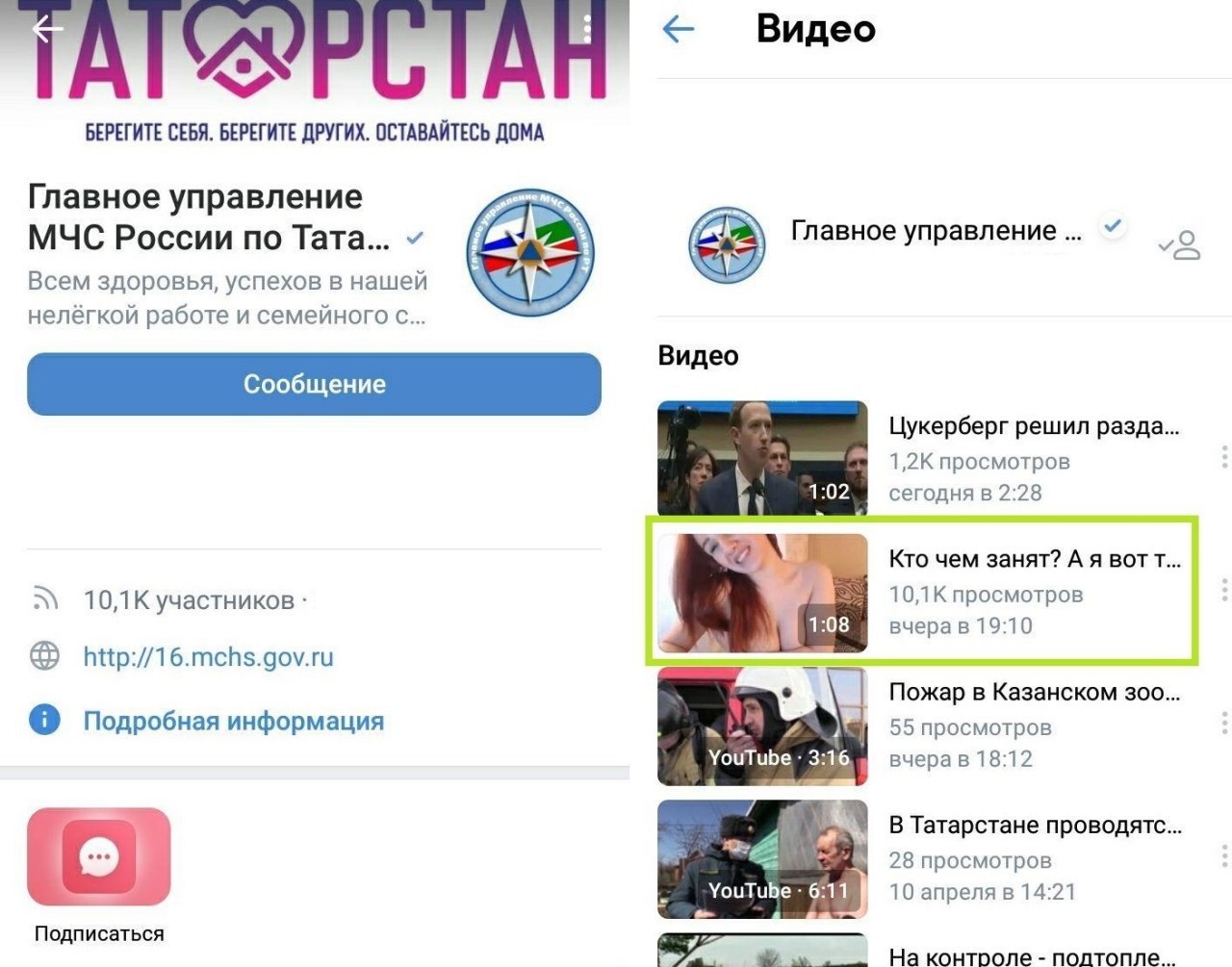Open the three-dot menu on the group banner
The height and width of the screenshot is (967, 1232).
click(x=587, y=29)
